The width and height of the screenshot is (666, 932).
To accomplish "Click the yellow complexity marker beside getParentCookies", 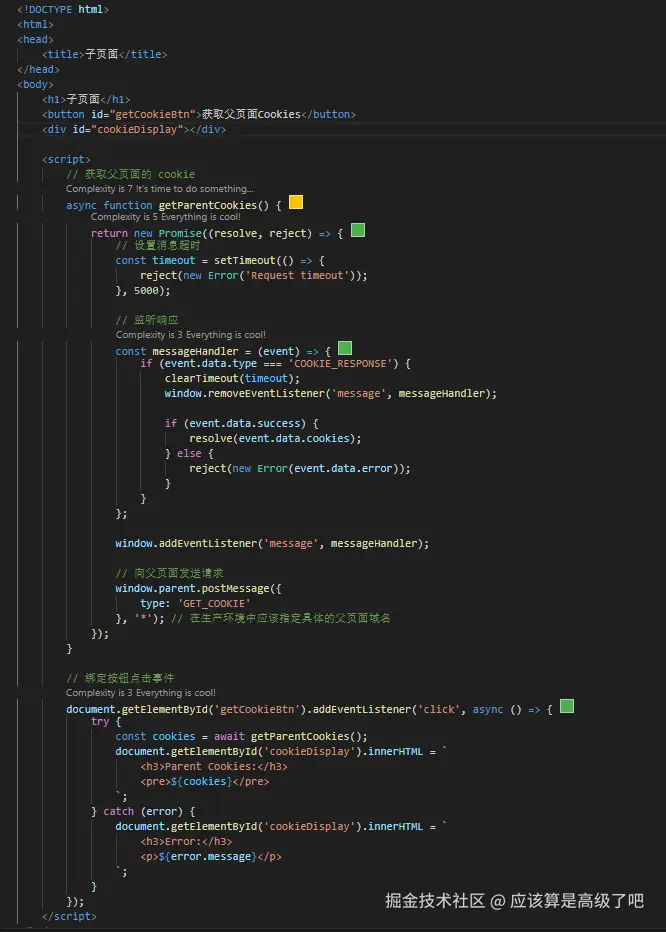I will pos(296,203).
